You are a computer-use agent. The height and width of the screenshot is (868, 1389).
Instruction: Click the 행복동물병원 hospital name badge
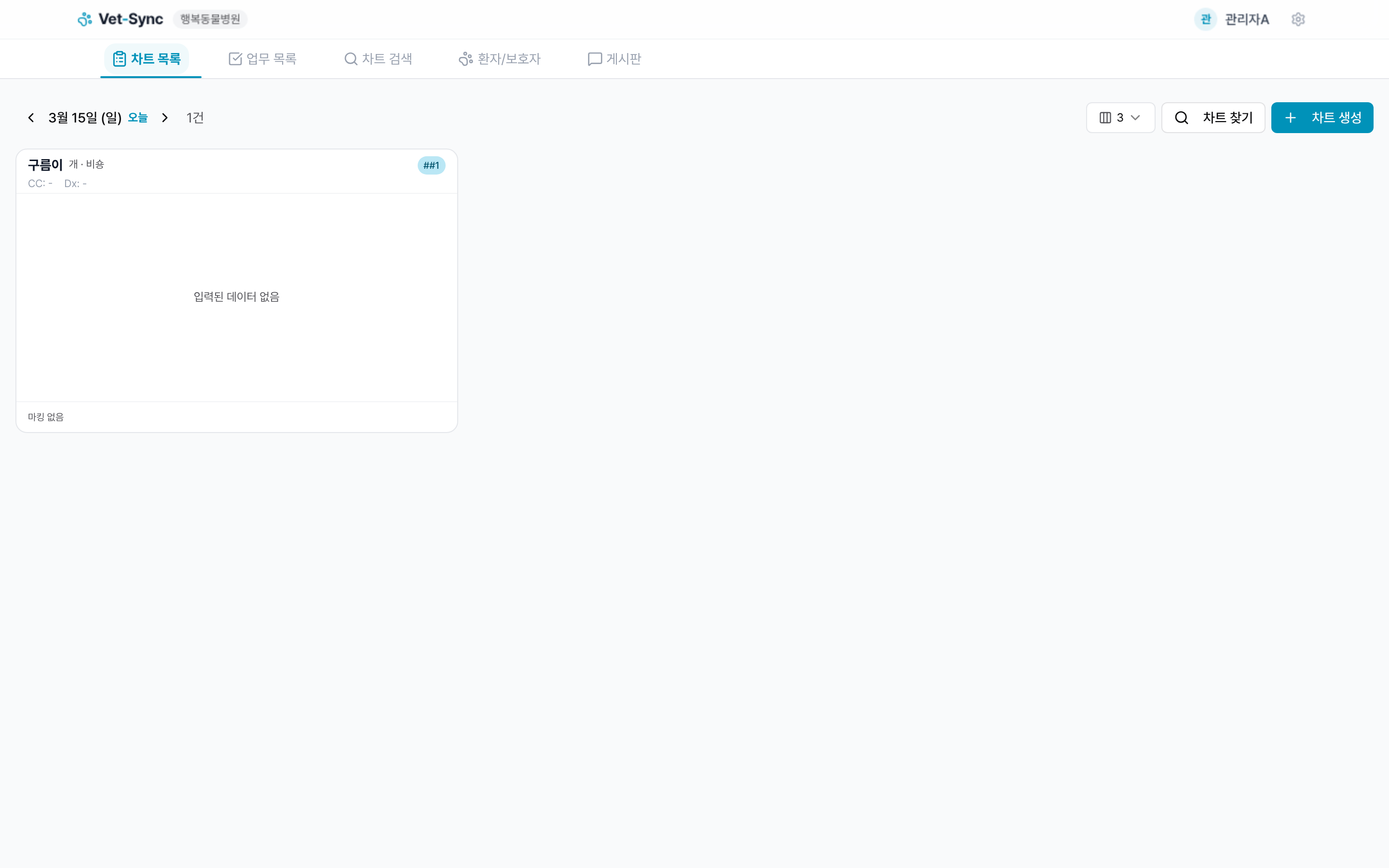point(210,19)
